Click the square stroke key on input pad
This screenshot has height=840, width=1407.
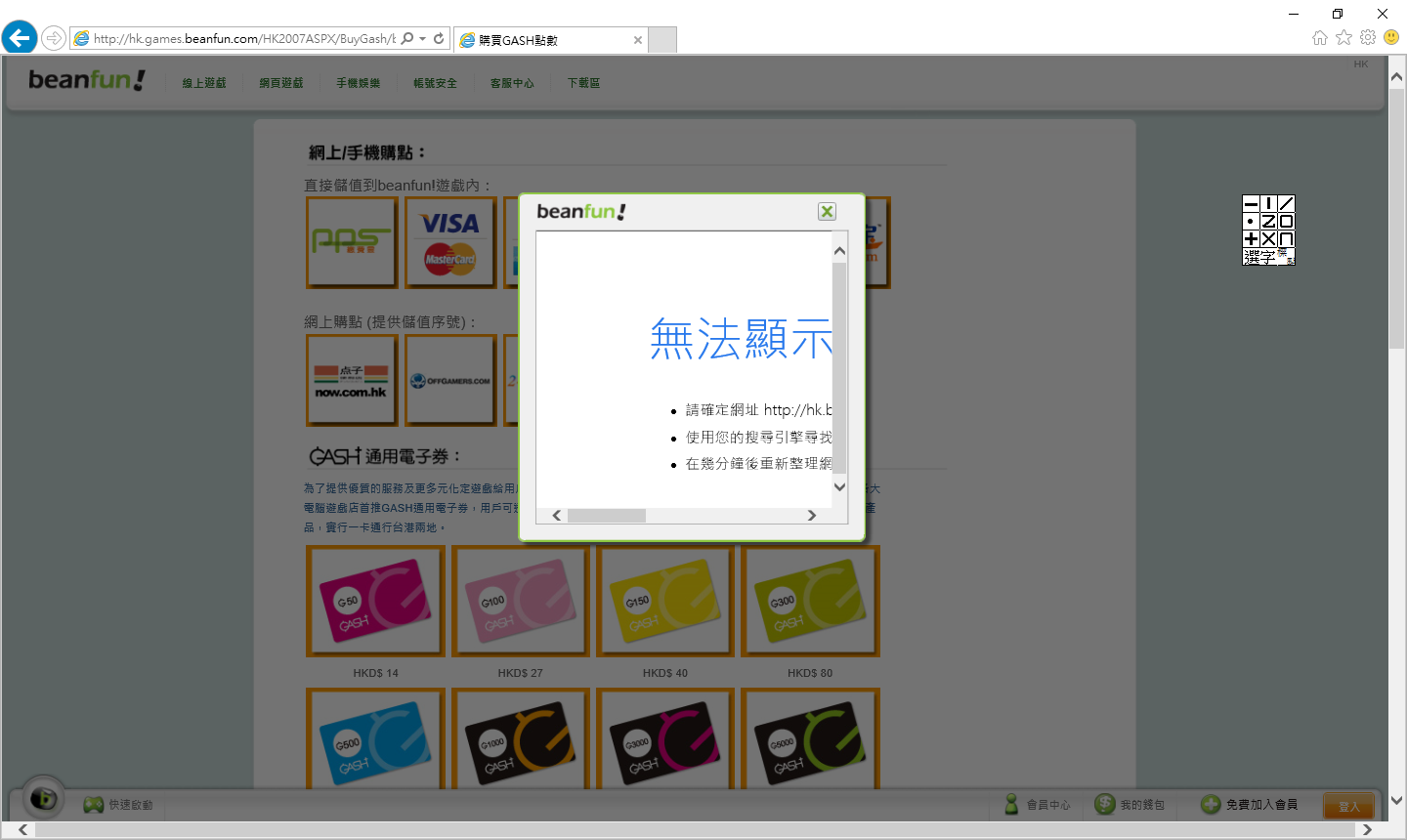point(1286,222)
